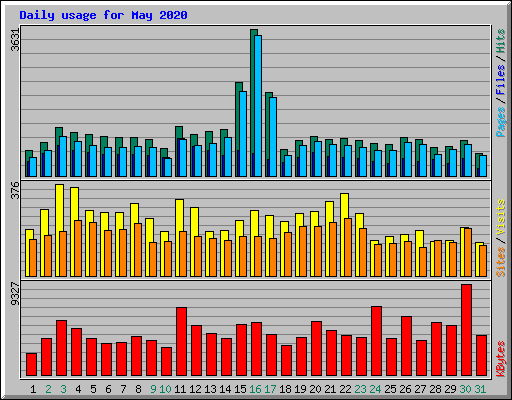The width and height of the screenshot is (512, 400).
Task: Click the day 15 axis label
Action: 240,389
